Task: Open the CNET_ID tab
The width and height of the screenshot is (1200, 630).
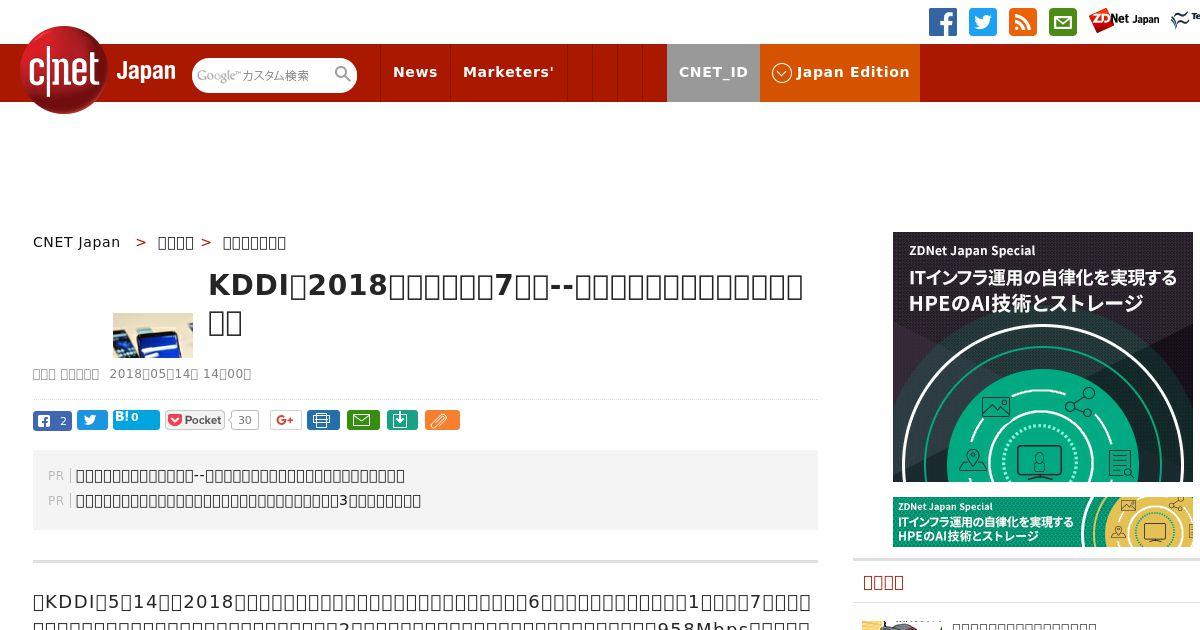Action: pos(713,72)
